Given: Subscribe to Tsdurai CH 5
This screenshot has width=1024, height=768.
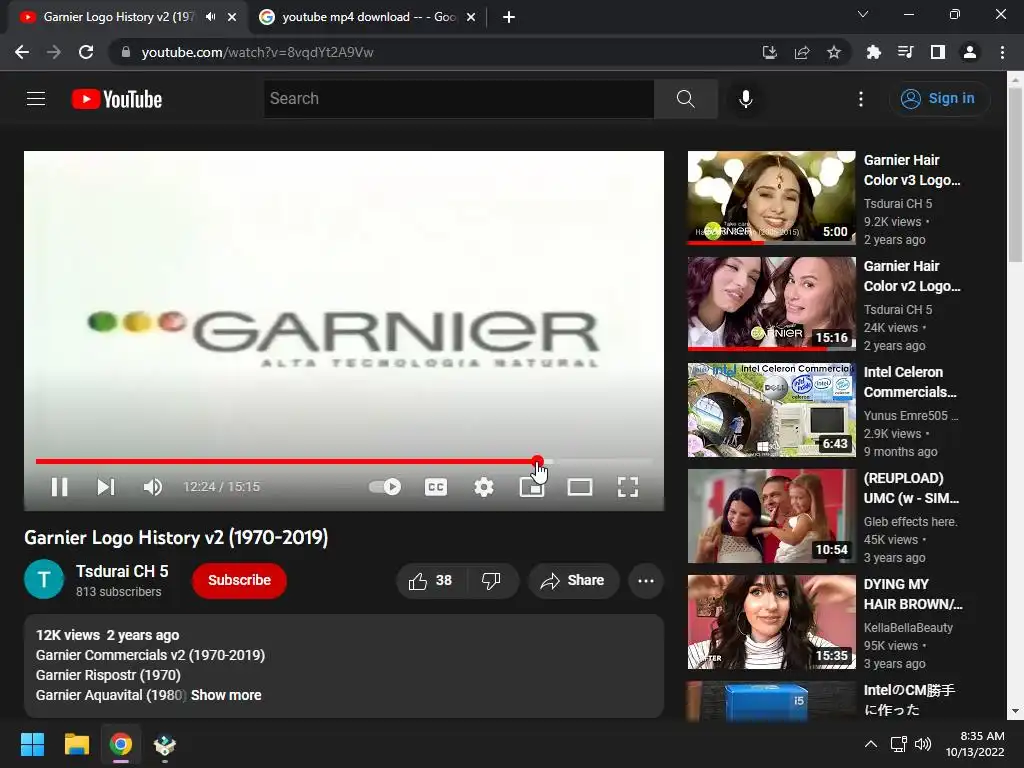Looking at the screenshot, I should click(x=239, y=581).
